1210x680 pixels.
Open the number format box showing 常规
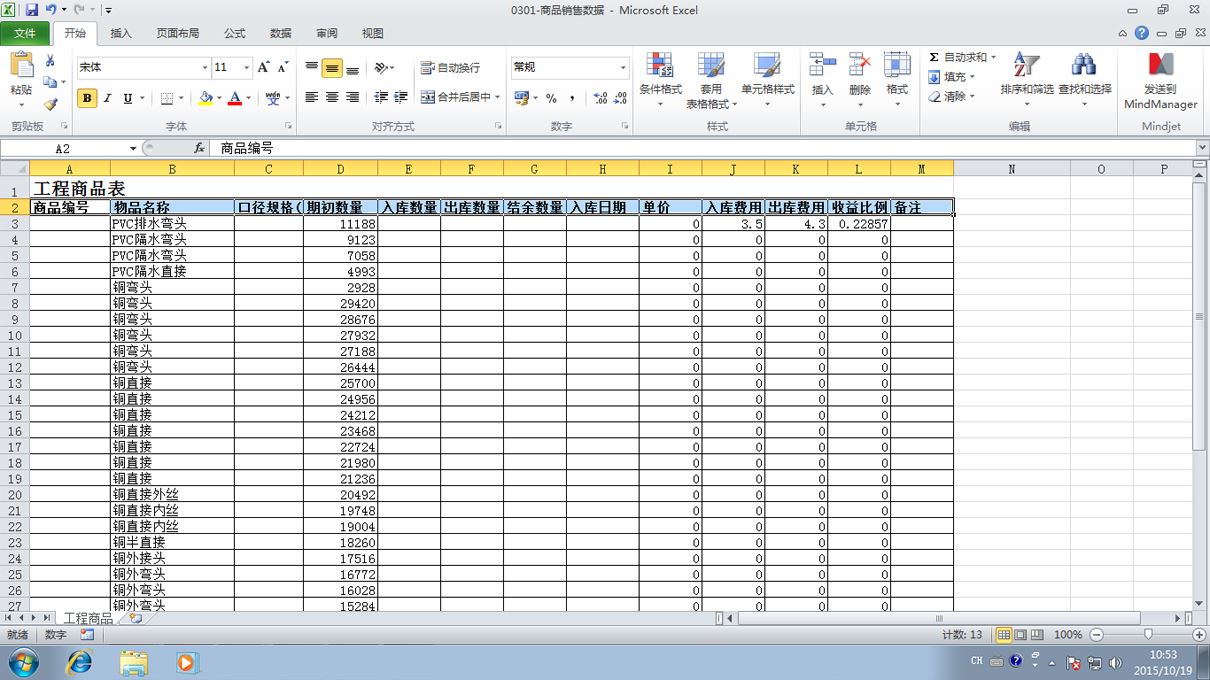(x=569, y=67)
